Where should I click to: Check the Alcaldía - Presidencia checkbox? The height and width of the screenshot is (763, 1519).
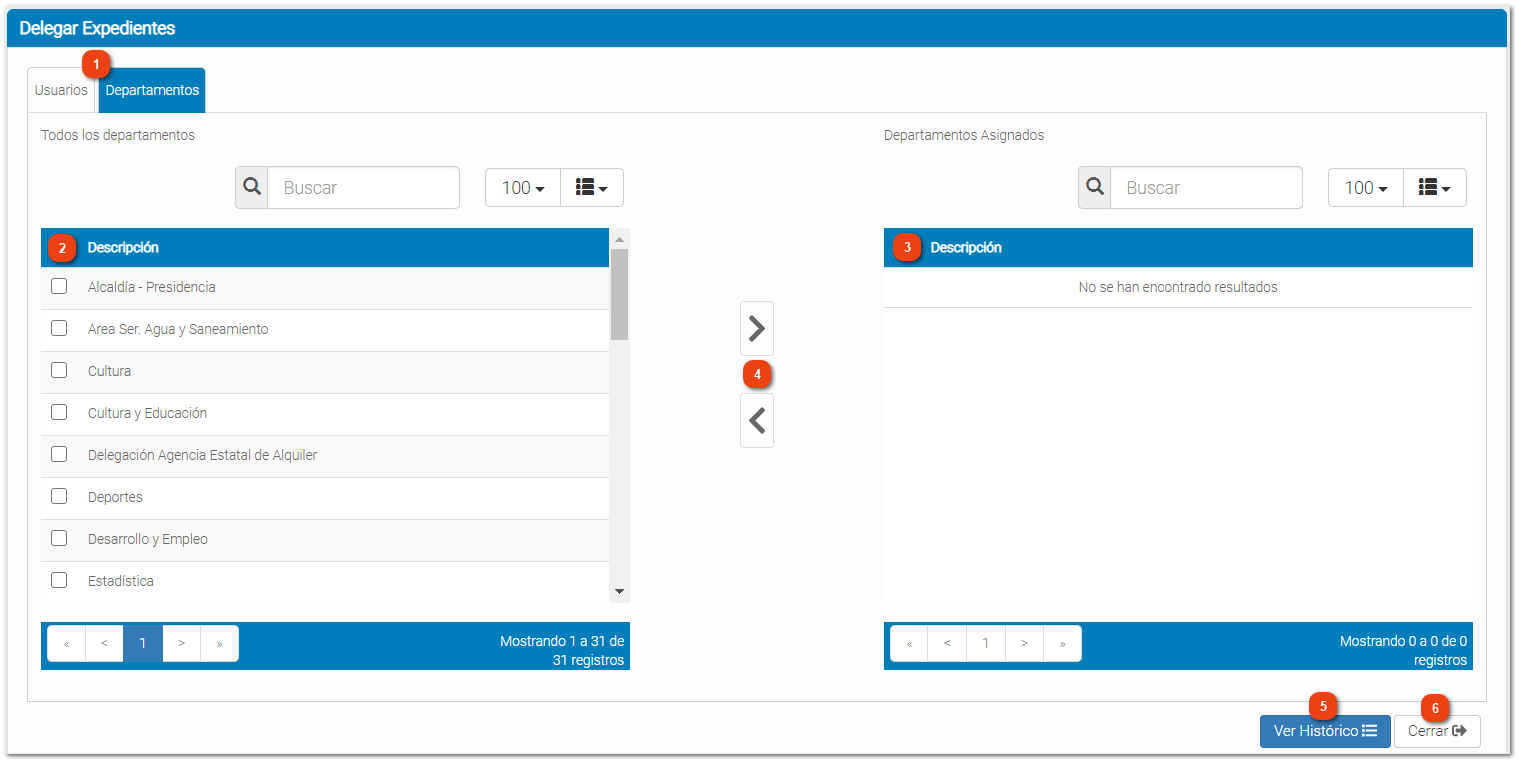click(59, 286)
